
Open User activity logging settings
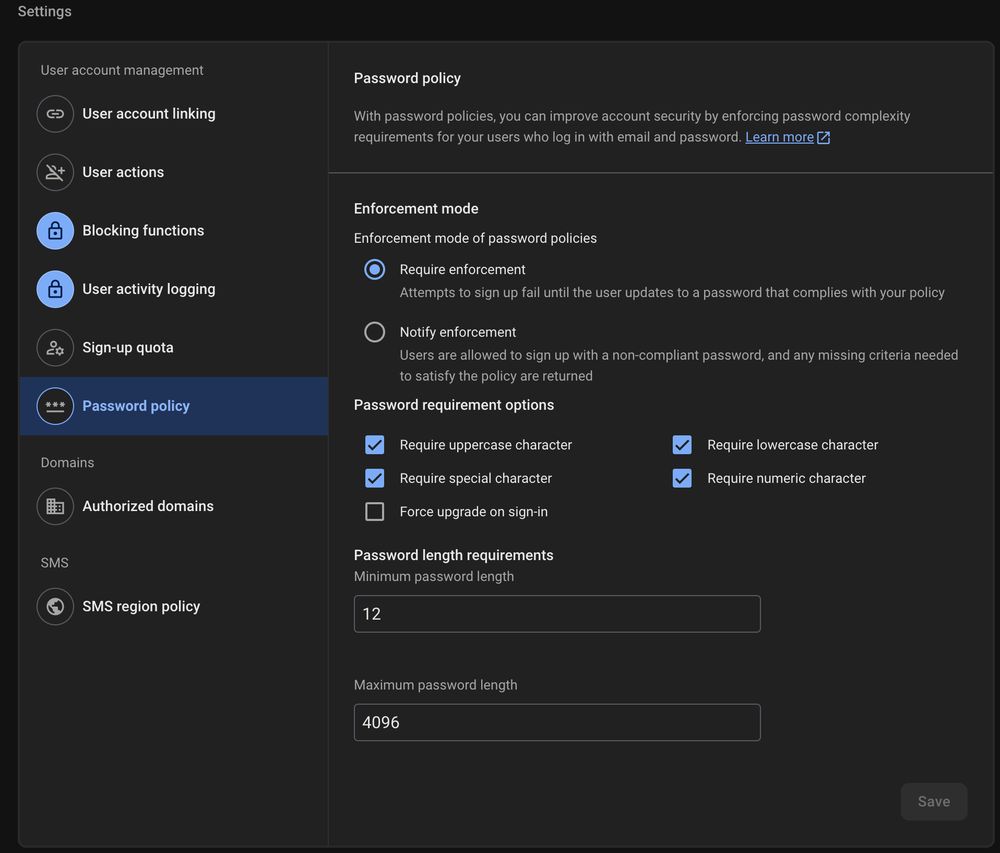[x=173, y=289]
